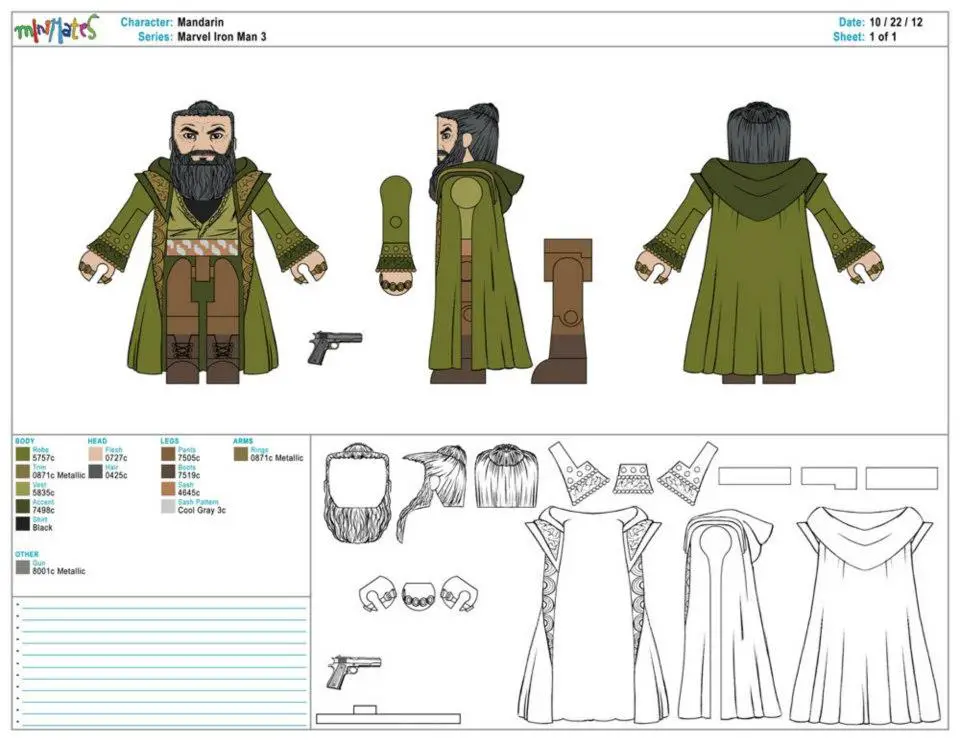Pick the Vest color swatch

tap(23, 489)
